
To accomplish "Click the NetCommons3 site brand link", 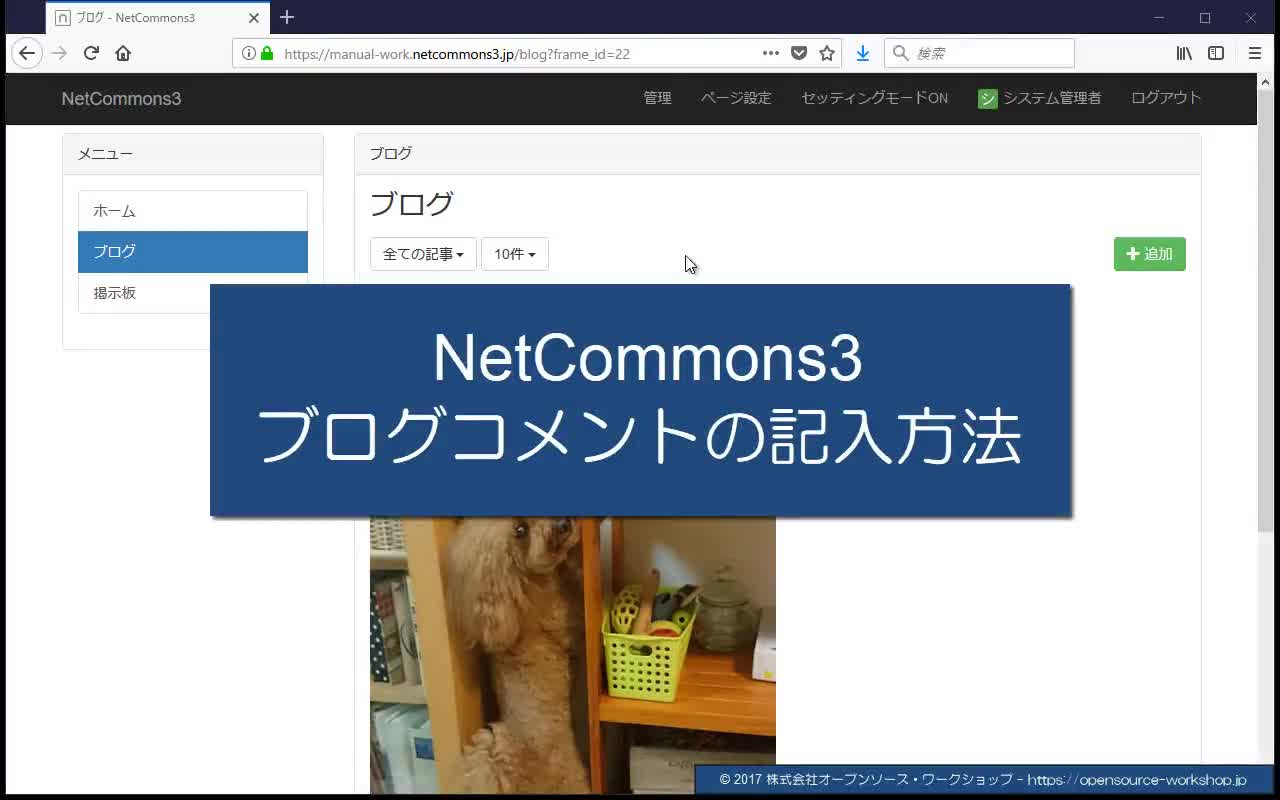I will (x=121, y=98).
